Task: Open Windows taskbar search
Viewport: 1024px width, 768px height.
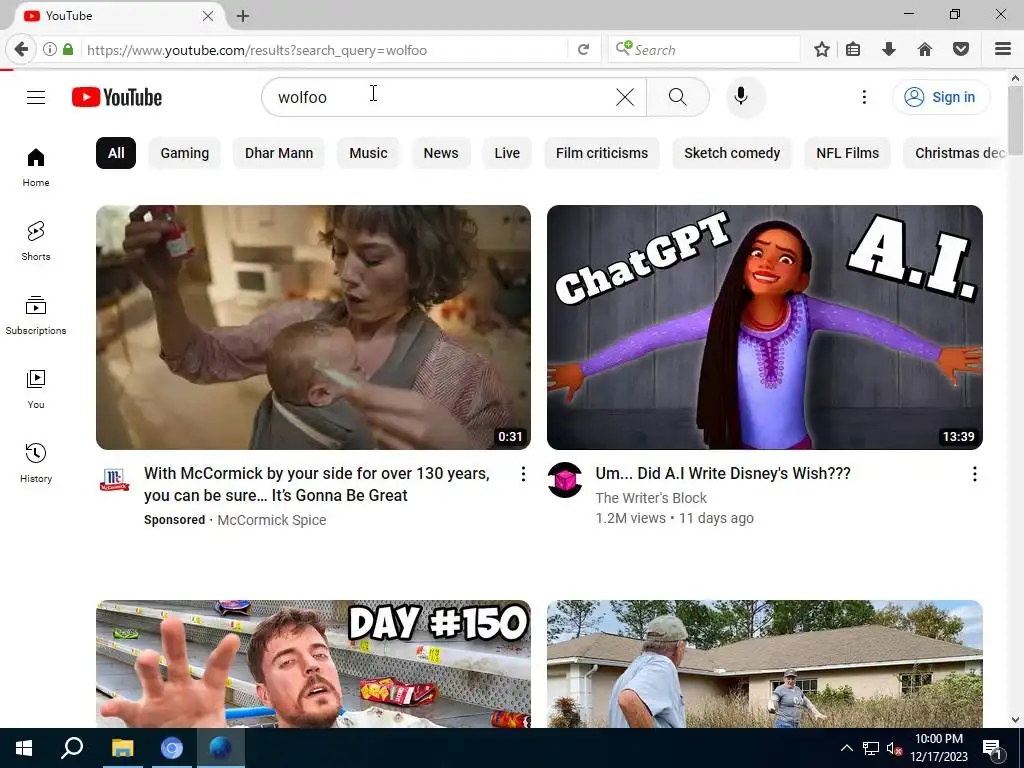Action: (x=72, y=748)
